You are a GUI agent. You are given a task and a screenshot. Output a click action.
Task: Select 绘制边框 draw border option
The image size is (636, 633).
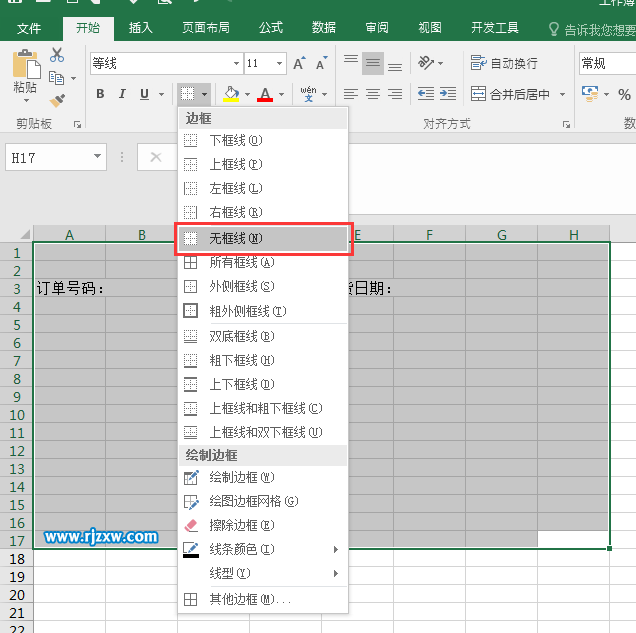[263, 478]
